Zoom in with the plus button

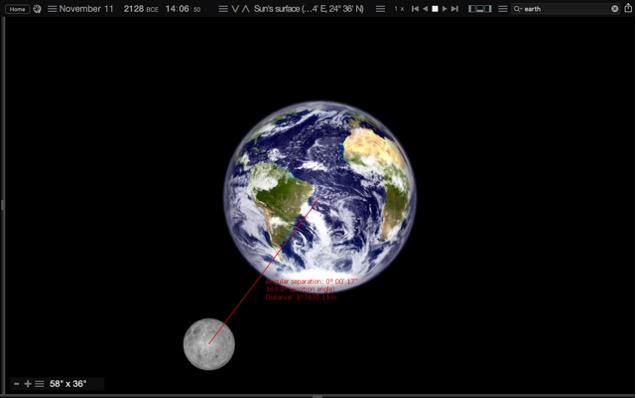click(28, 383)
